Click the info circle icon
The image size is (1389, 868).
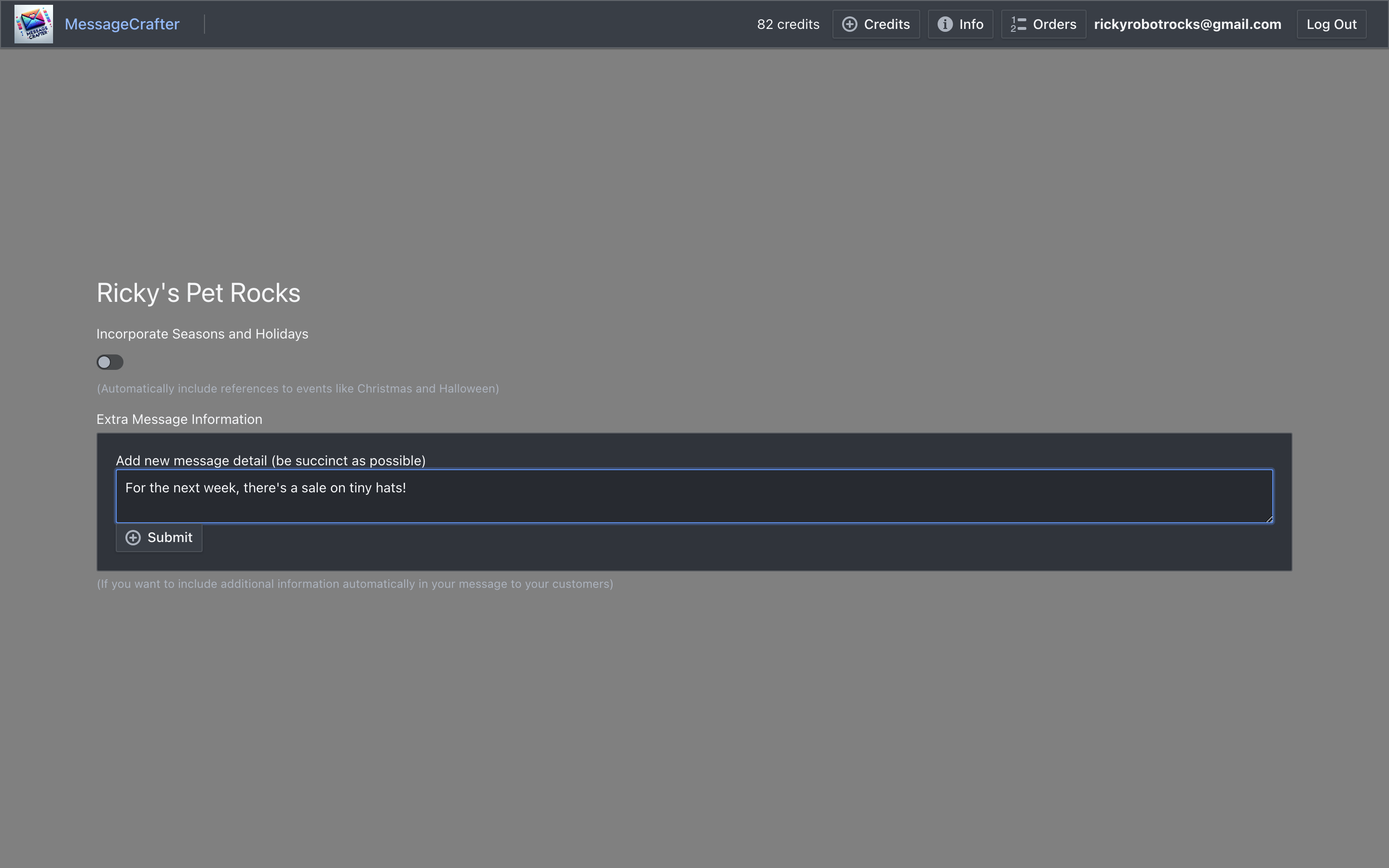pos(945,24)
